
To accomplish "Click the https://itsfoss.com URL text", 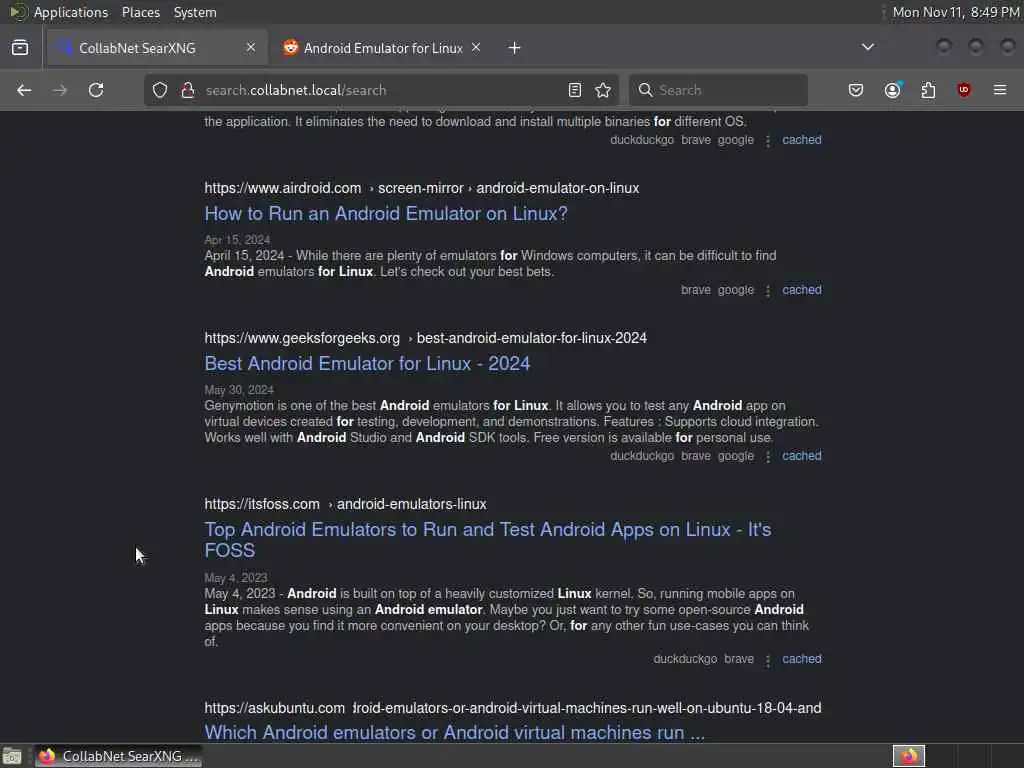I will (262, 504).
